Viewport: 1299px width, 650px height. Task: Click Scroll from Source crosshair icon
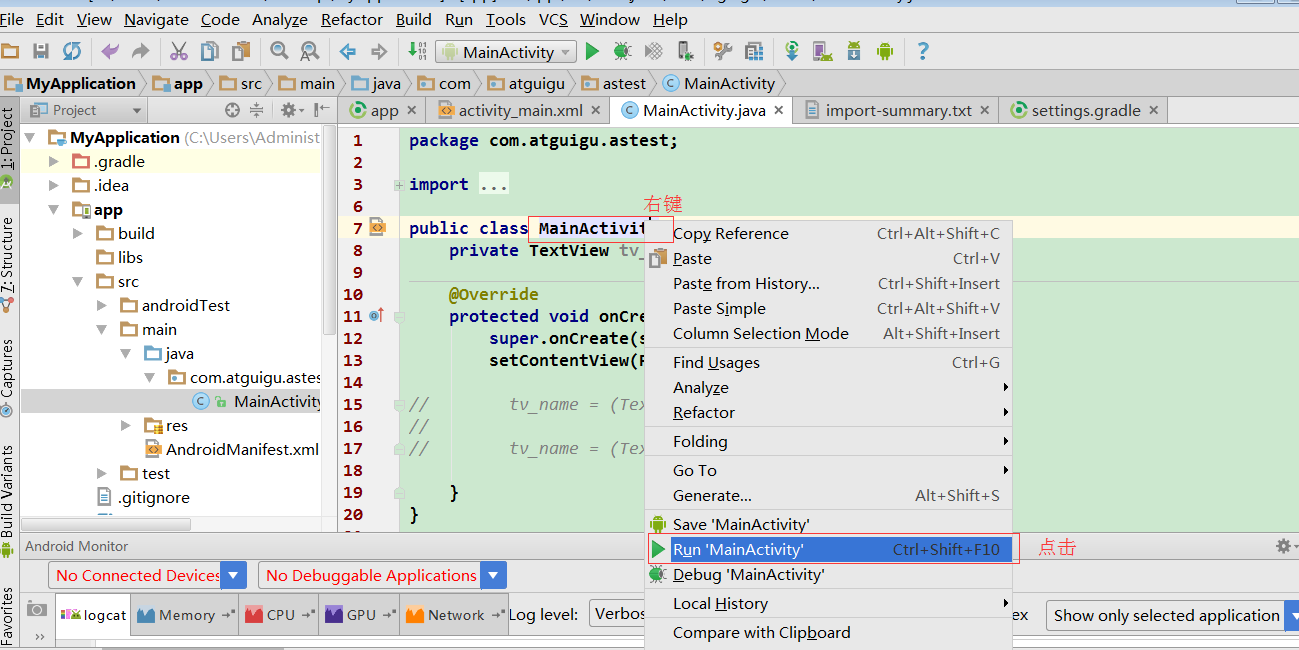point(232,110)
